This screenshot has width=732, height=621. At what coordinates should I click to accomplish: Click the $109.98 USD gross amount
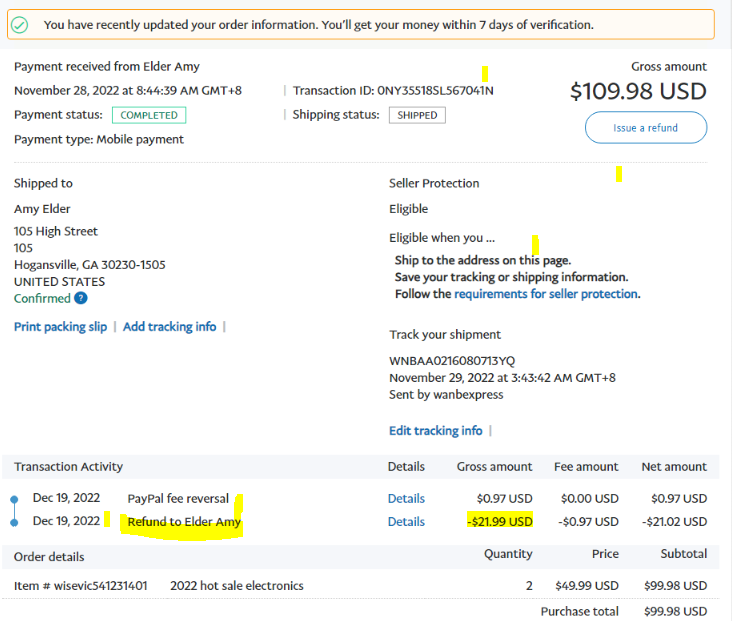click(638, 92)
